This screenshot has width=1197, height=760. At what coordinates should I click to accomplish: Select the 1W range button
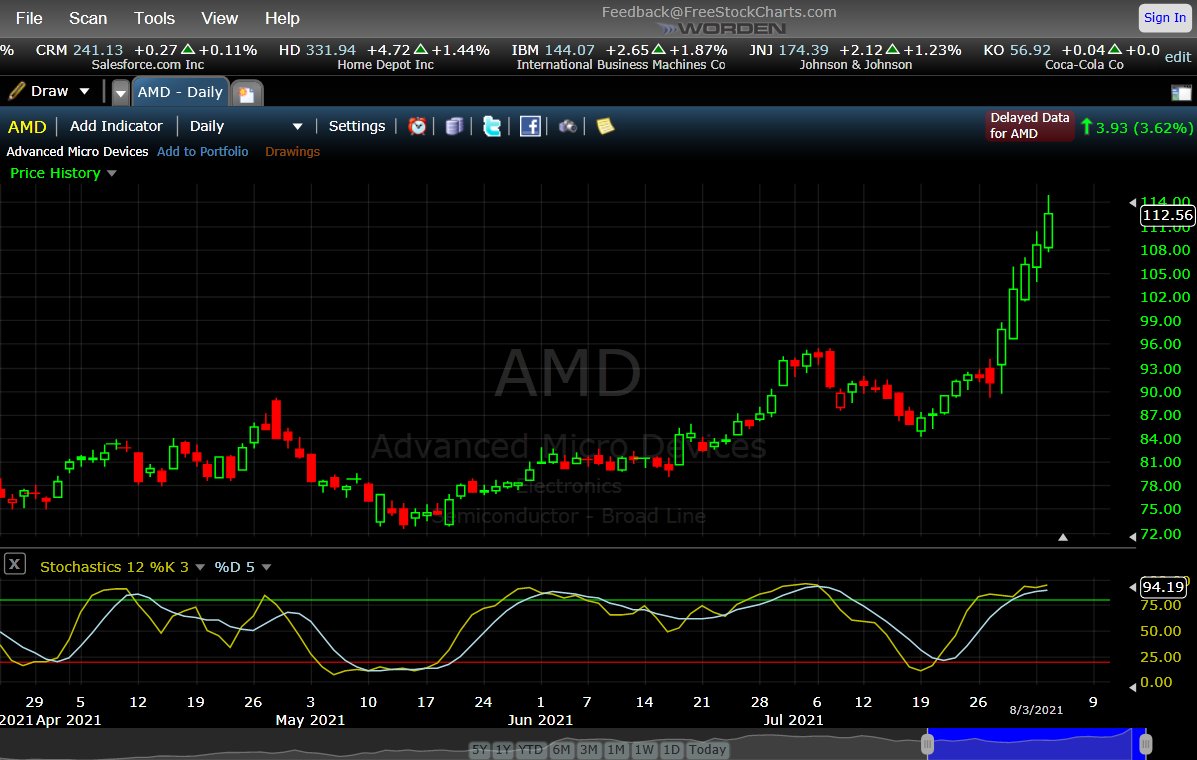(x=644, y=749)
